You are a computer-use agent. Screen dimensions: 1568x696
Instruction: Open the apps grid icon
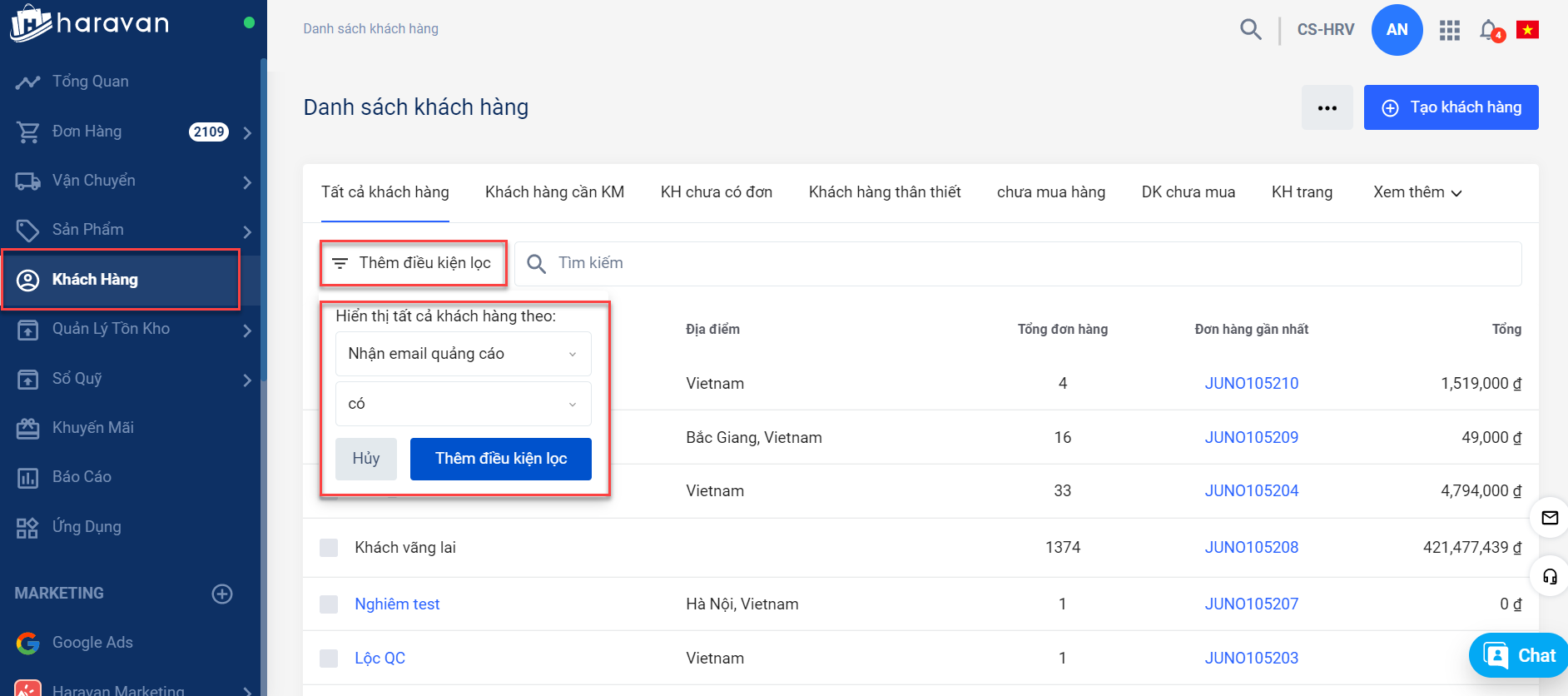1450,31
